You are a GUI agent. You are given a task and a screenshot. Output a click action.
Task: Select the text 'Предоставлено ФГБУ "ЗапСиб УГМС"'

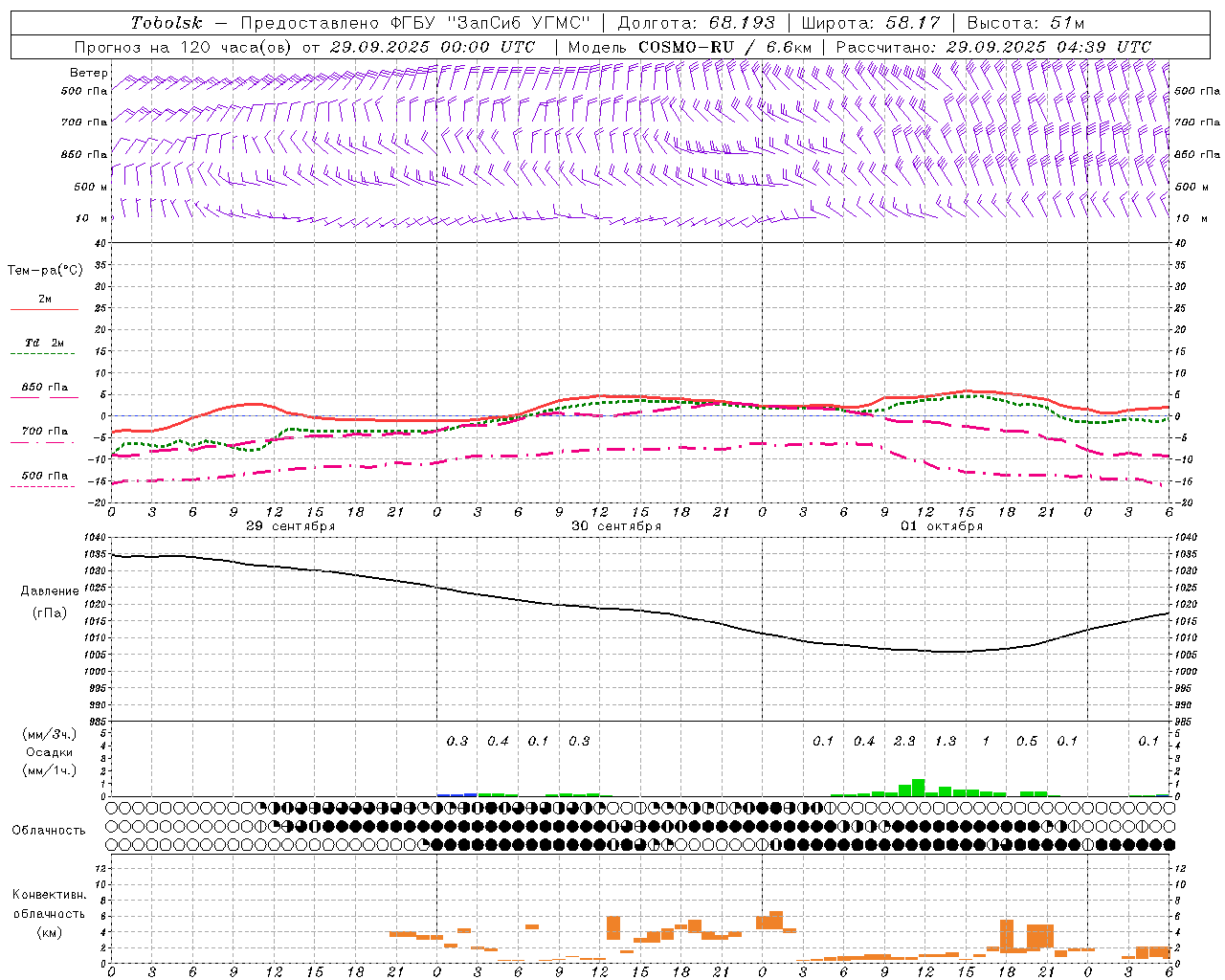[x=415, y=23]
